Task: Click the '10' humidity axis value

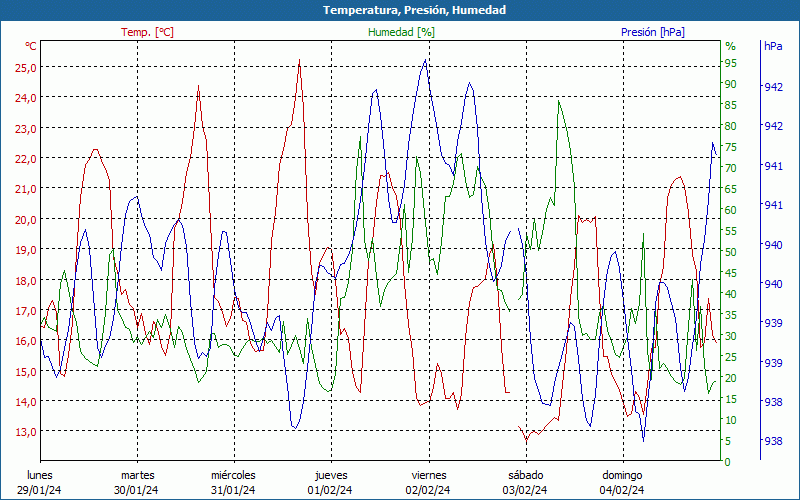Action: point(731,420)
